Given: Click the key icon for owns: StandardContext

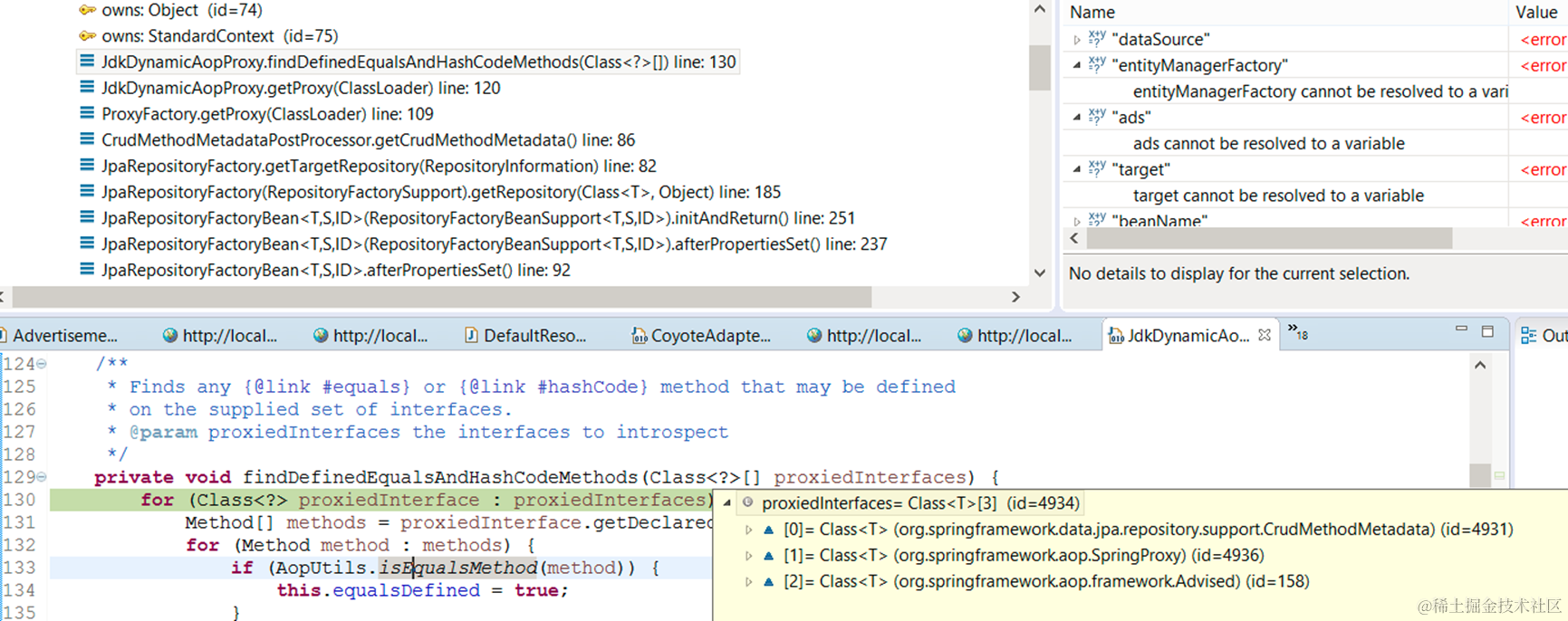Looking at the screenshot, I should [x=87, y=36].
